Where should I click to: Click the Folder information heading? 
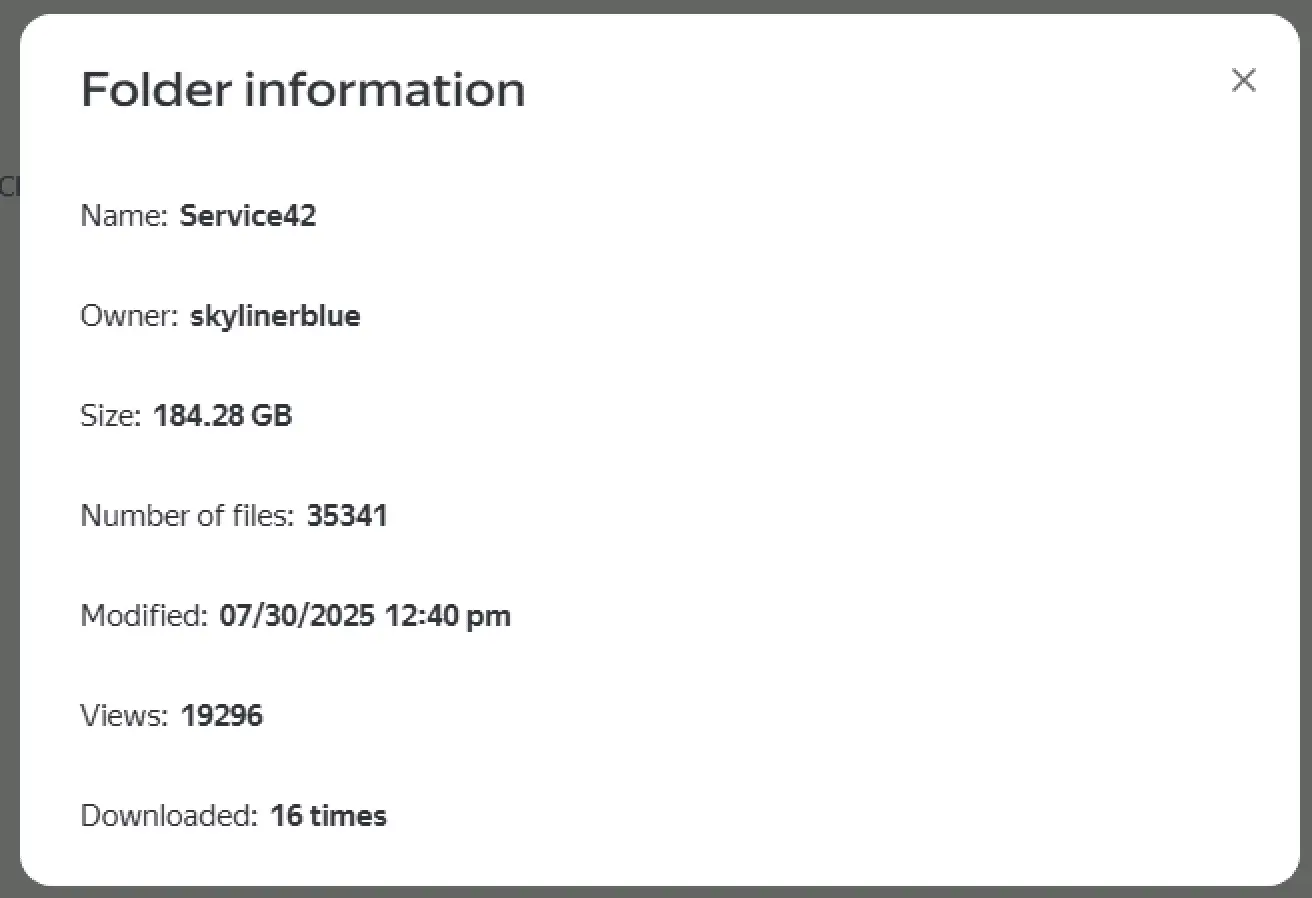point(302,89)
